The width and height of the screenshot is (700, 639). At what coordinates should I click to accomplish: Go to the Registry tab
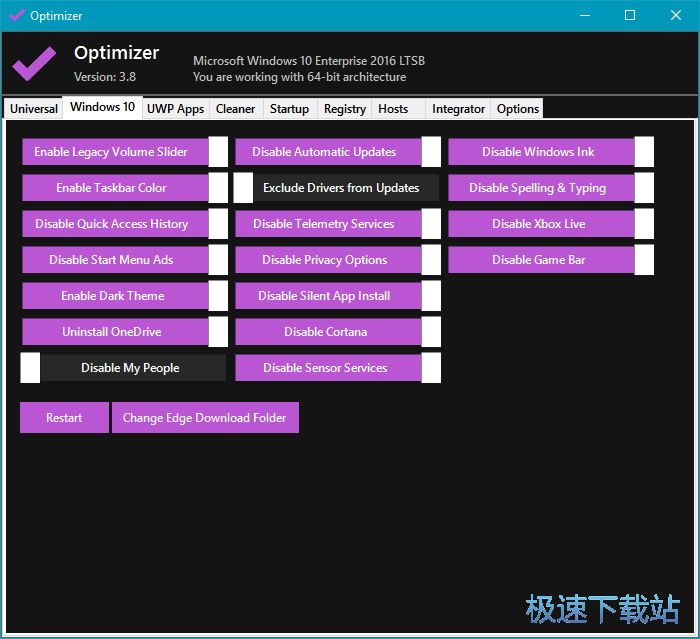[345, 109]
